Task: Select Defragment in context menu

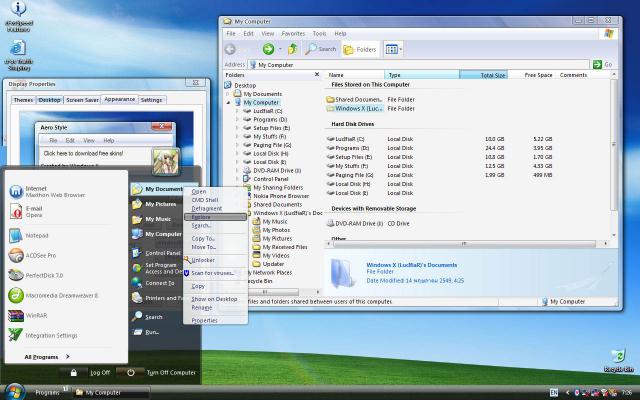Action: (x=207, y=209)
